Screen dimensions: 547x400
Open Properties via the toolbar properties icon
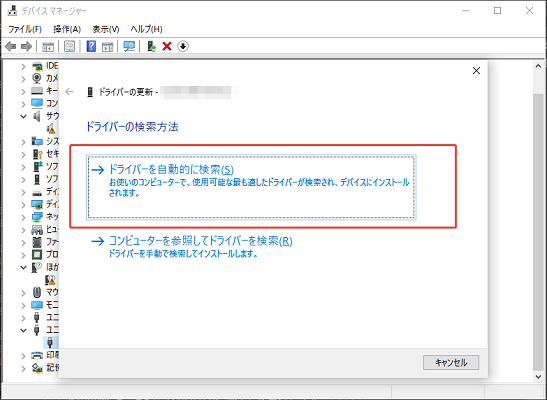pos(69,46)
